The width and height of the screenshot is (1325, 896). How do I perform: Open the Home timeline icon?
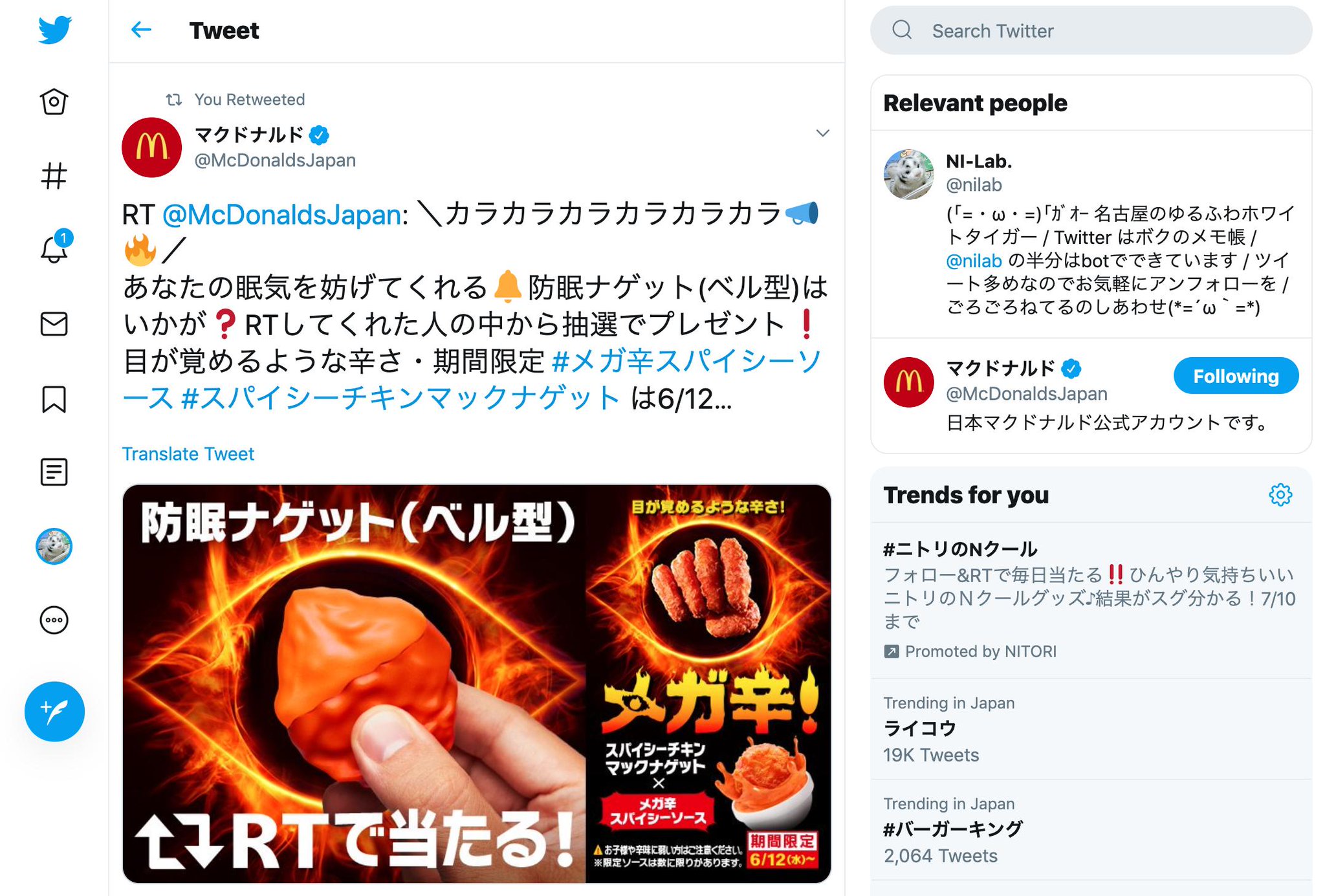[x=54, y=102]
